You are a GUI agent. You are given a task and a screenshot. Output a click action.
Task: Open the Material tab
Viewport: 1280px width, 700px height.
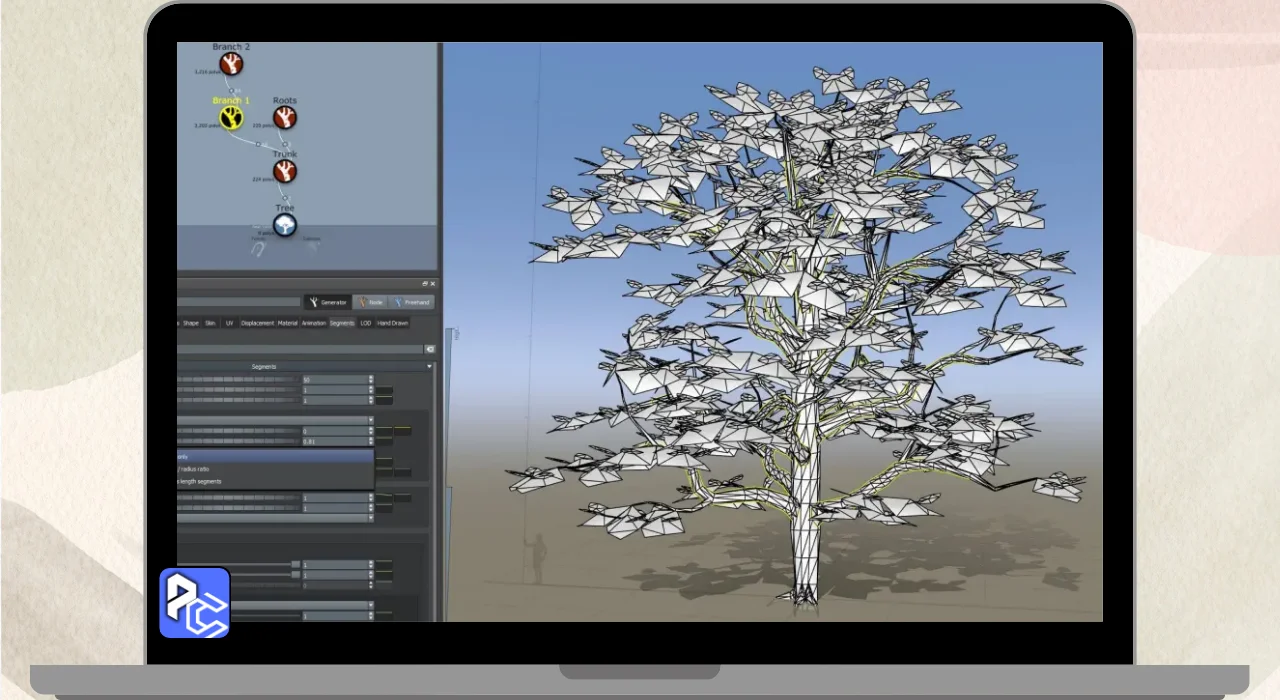[288, 323]
